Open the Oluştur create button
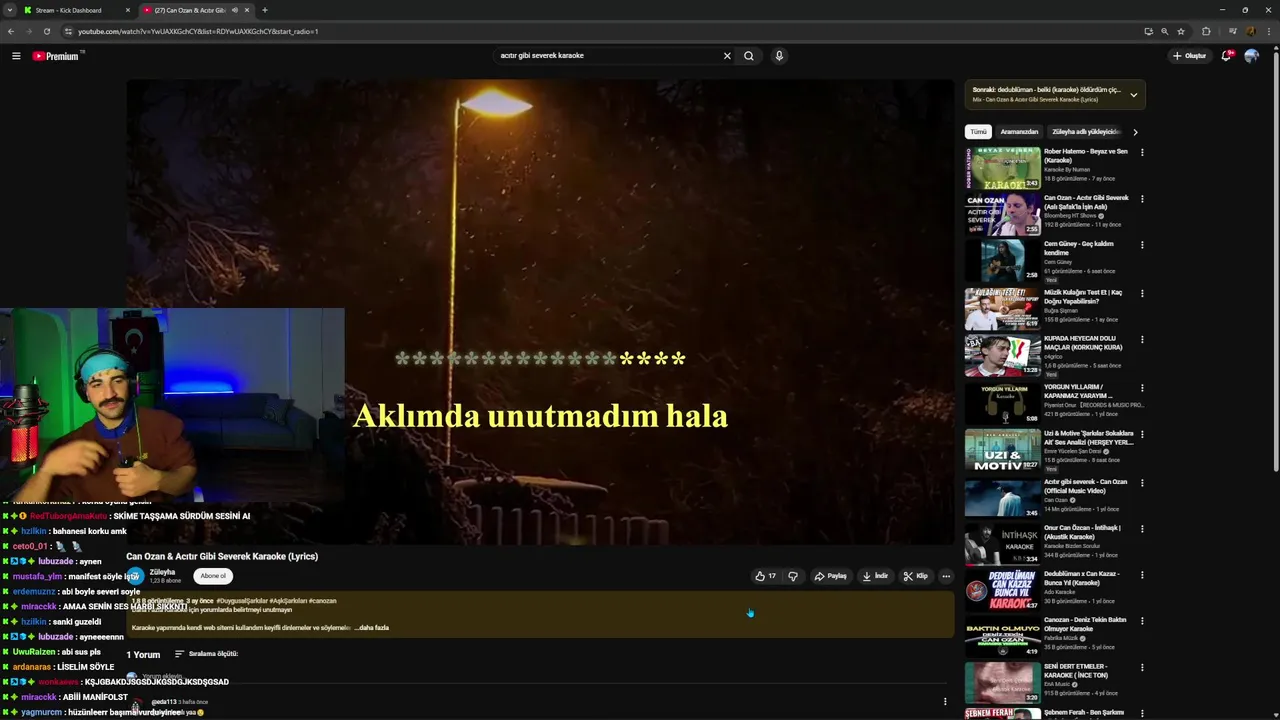Screen dimensions: 1280x720 click(x=1189, y=56)
